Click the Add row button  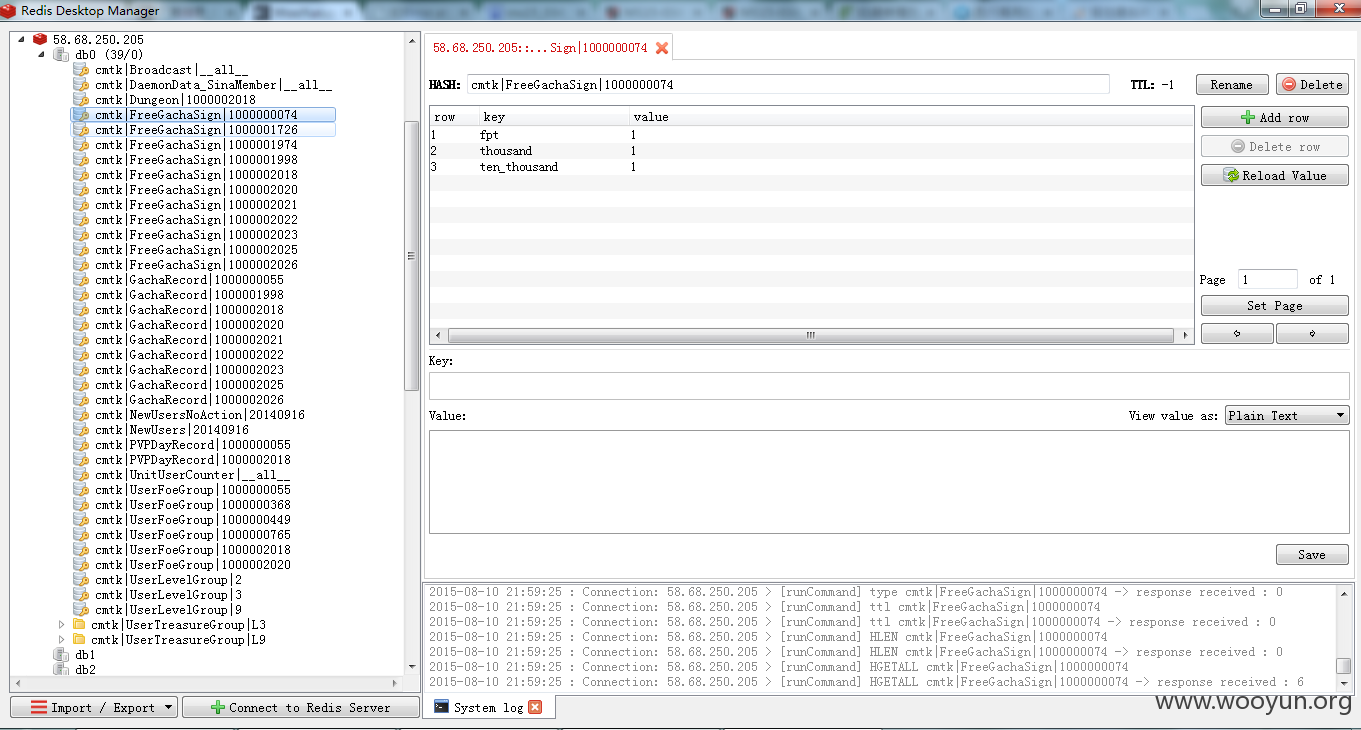point(1275,117)
